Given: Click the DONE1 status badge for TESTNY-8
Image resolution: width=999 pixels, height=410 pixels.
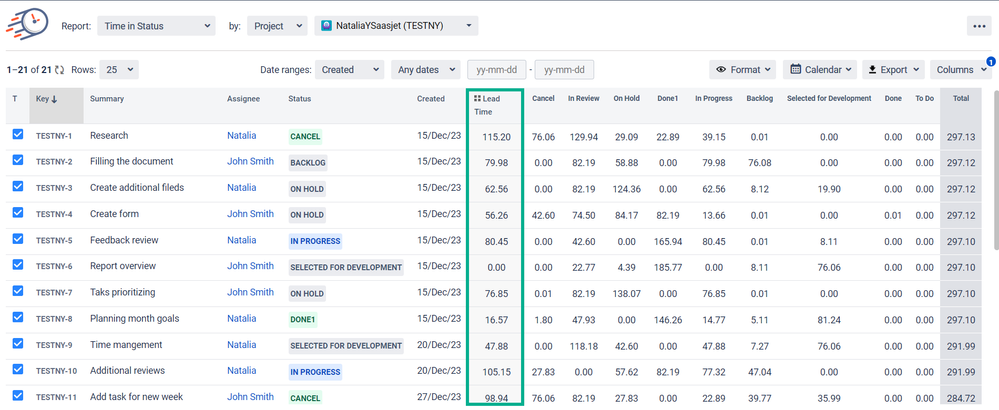Looking at the screenshot, I should click(303, 319).
